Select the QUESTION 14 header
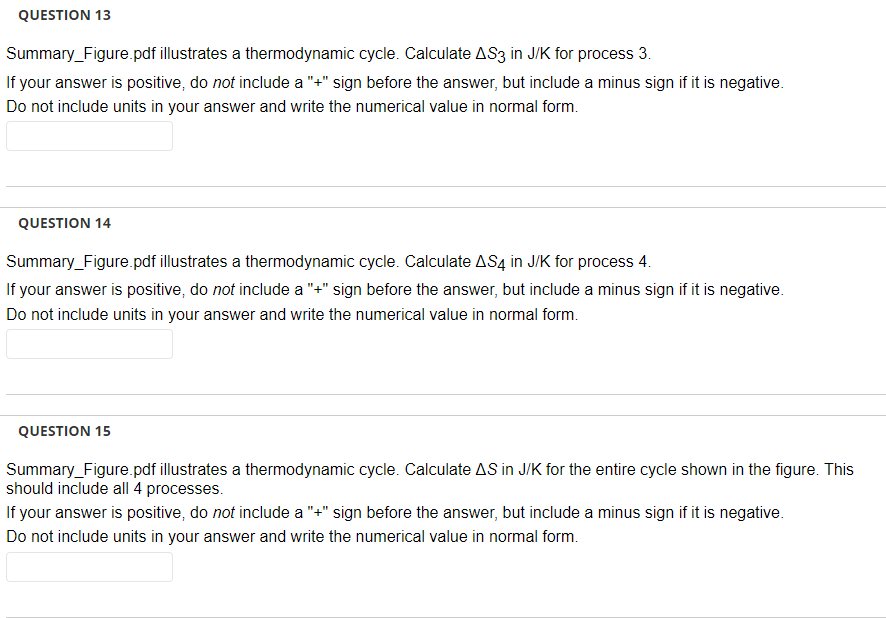 point(64,223)
